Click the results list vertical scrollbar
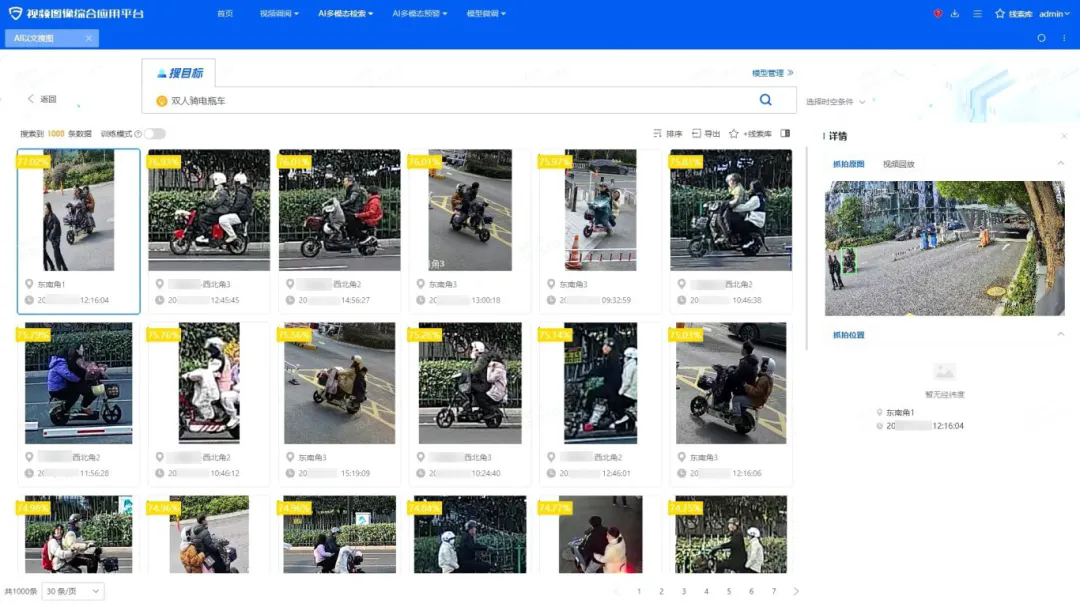 (806, 250)
